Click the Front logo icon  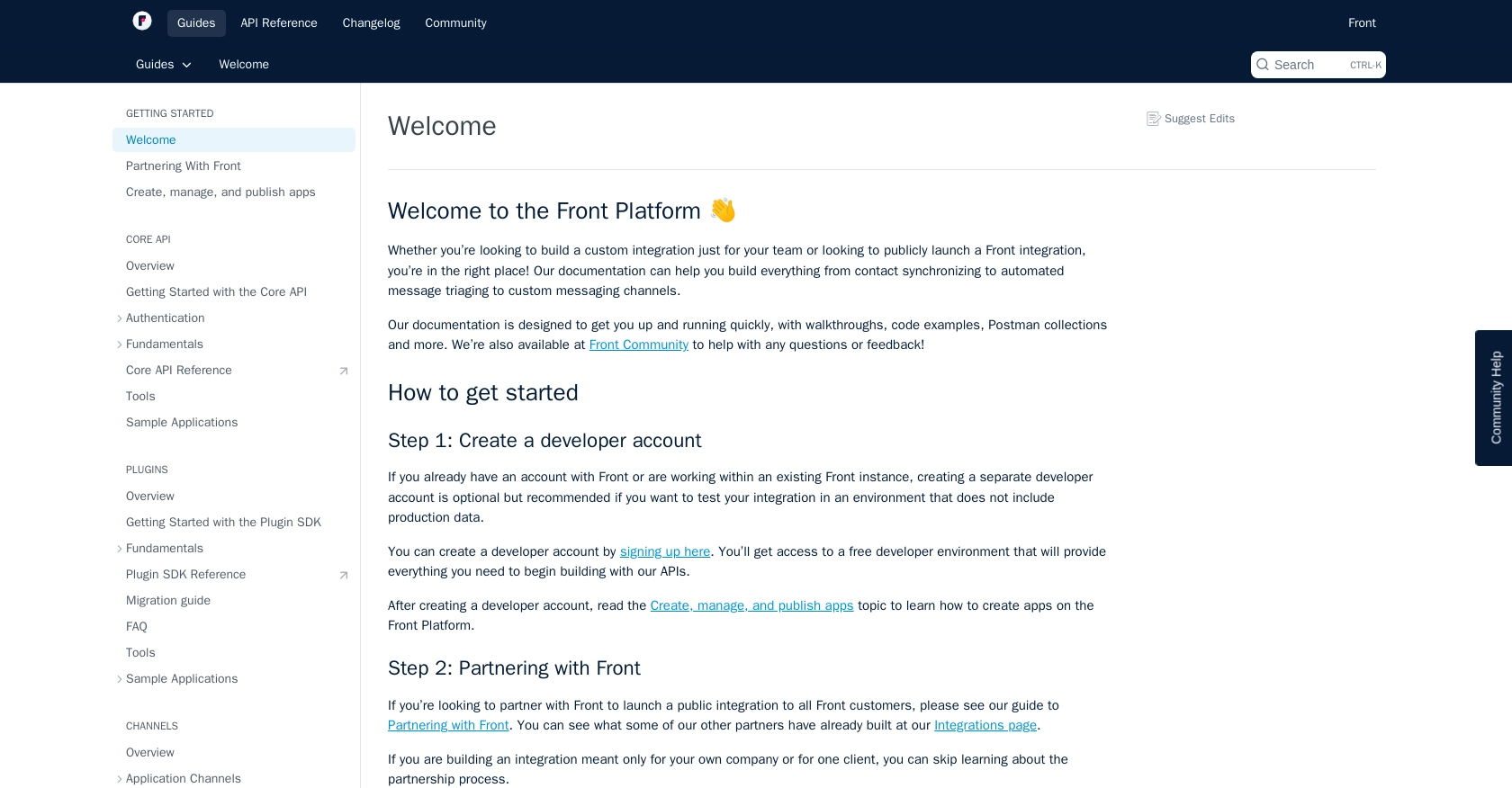click(x=142, y=22)
